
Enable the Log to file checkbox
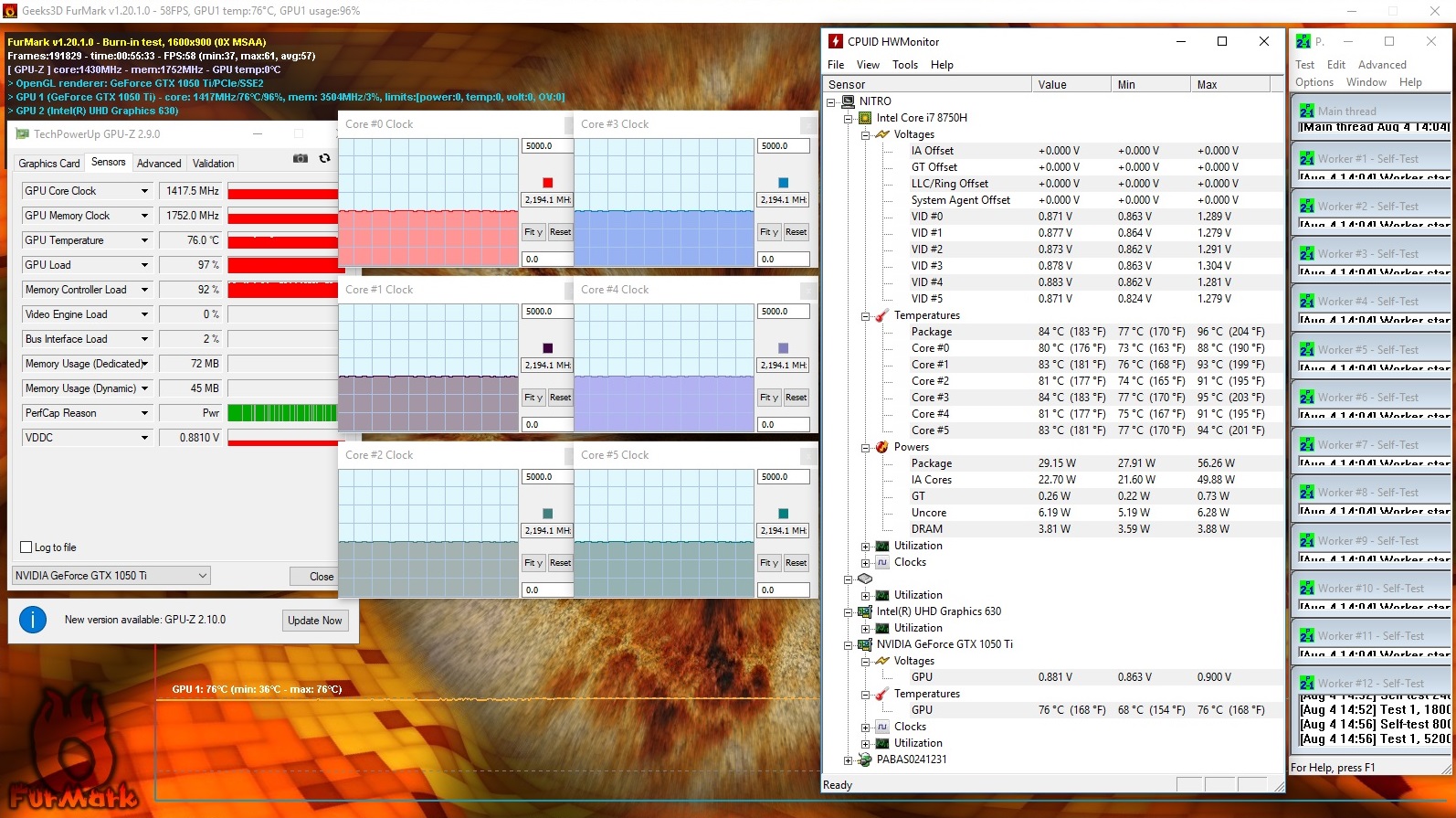point(26,547)
